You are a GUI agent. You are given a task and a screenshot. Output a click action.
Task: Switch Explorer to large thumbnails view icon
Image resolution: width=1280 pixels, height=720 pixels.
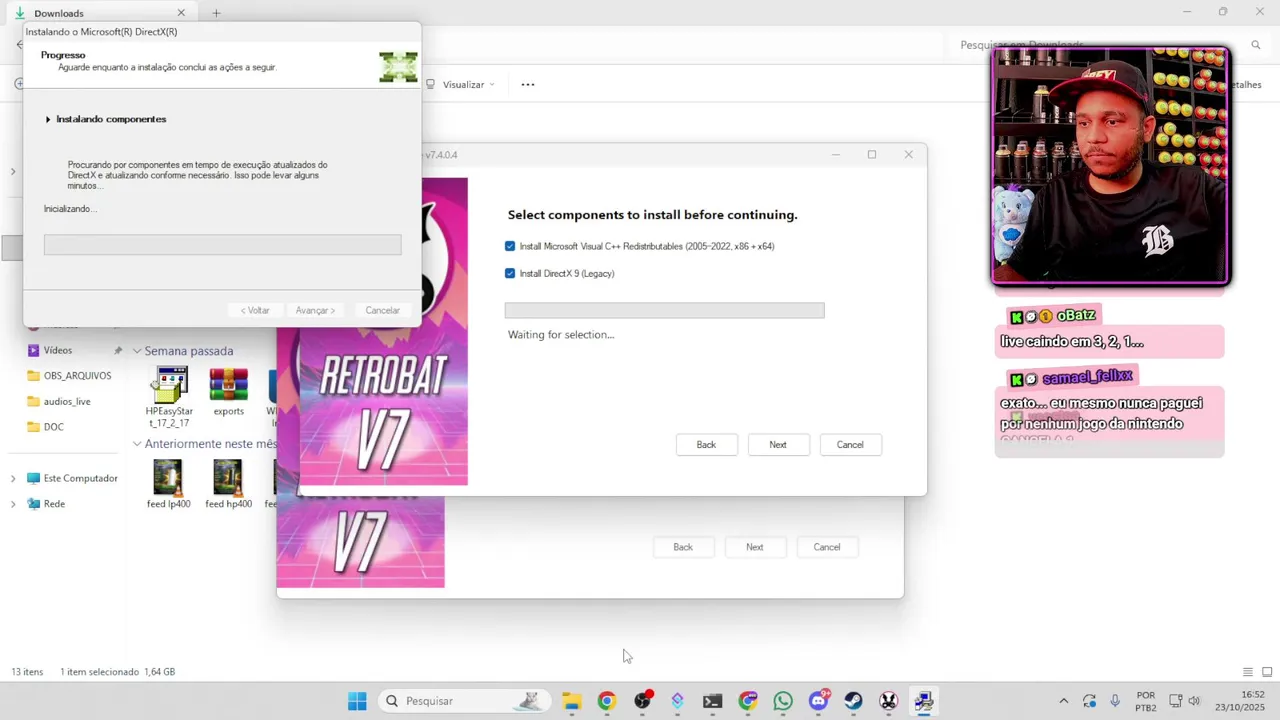point(1267,672)
